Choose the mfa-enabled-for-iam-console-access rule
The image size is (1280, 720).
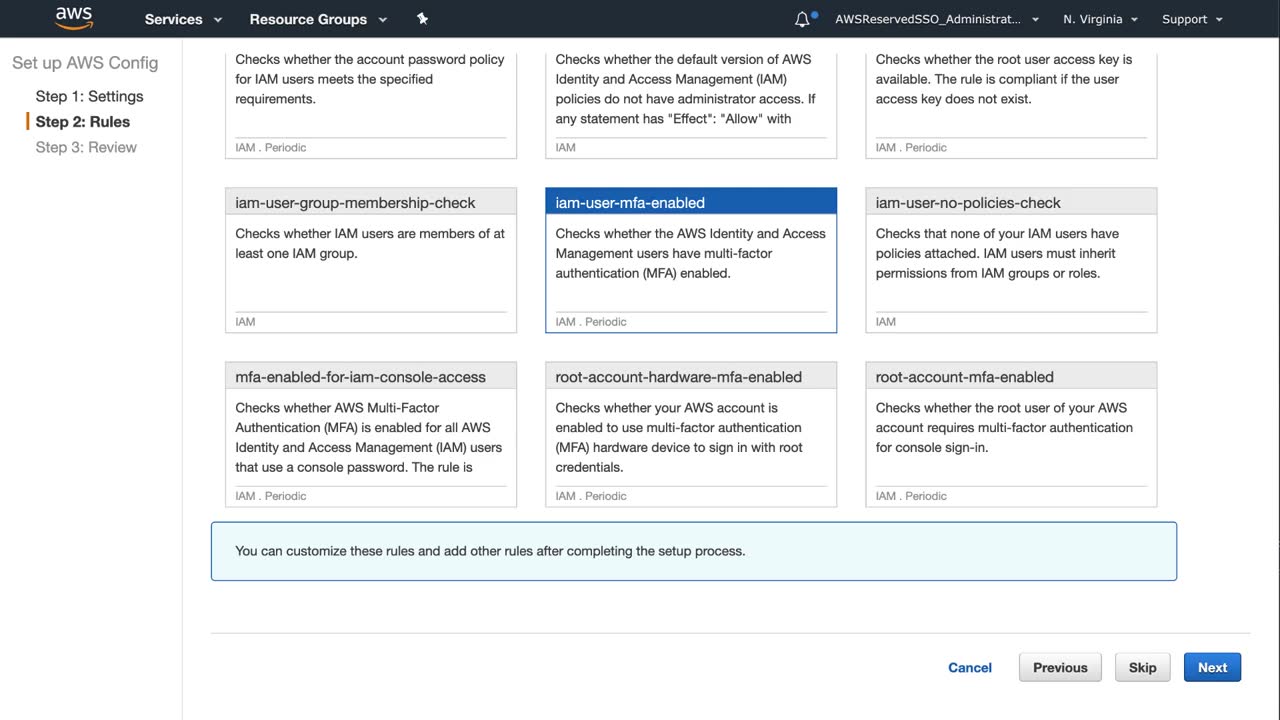[371, 434]
